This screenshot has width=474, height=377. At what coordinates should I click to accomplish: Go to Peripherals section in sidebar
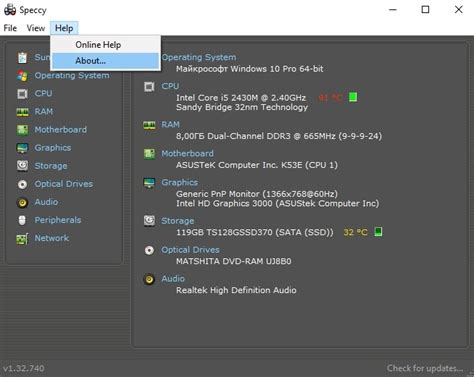coord(58,220)
